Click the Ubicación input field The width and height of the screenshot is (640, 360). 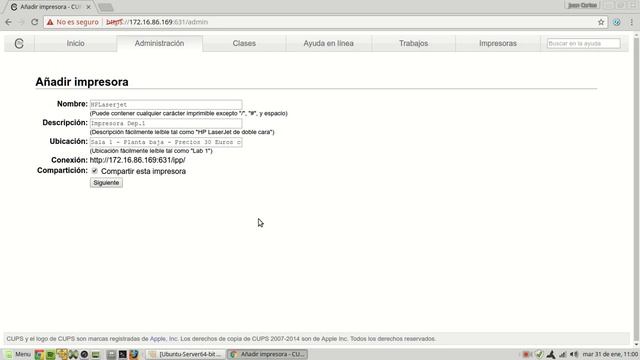(x=166, y=142)
